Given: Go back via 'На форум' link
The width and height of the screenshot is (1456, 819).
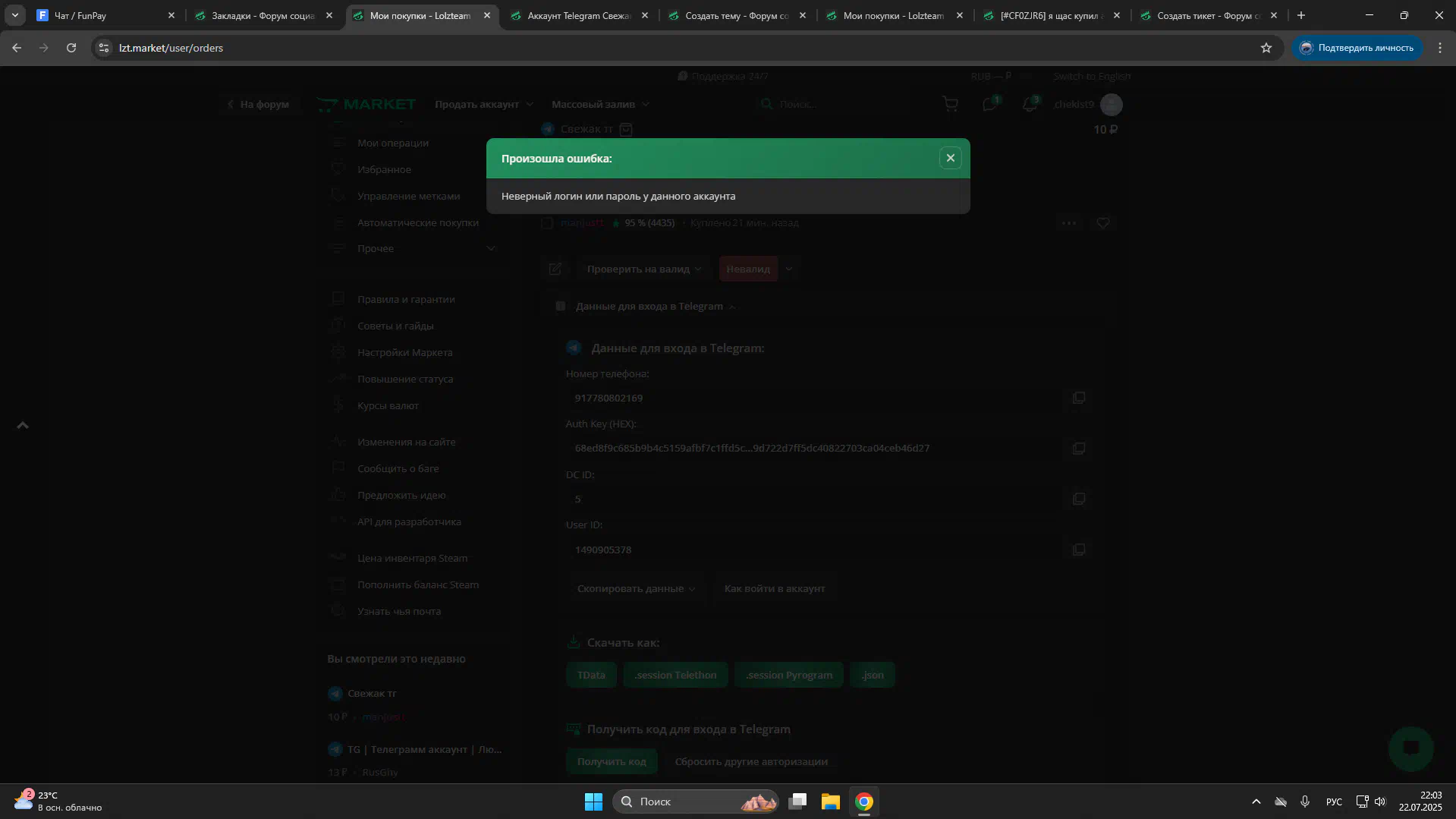Looking at the screenshot, I should [x=258, y=104].
